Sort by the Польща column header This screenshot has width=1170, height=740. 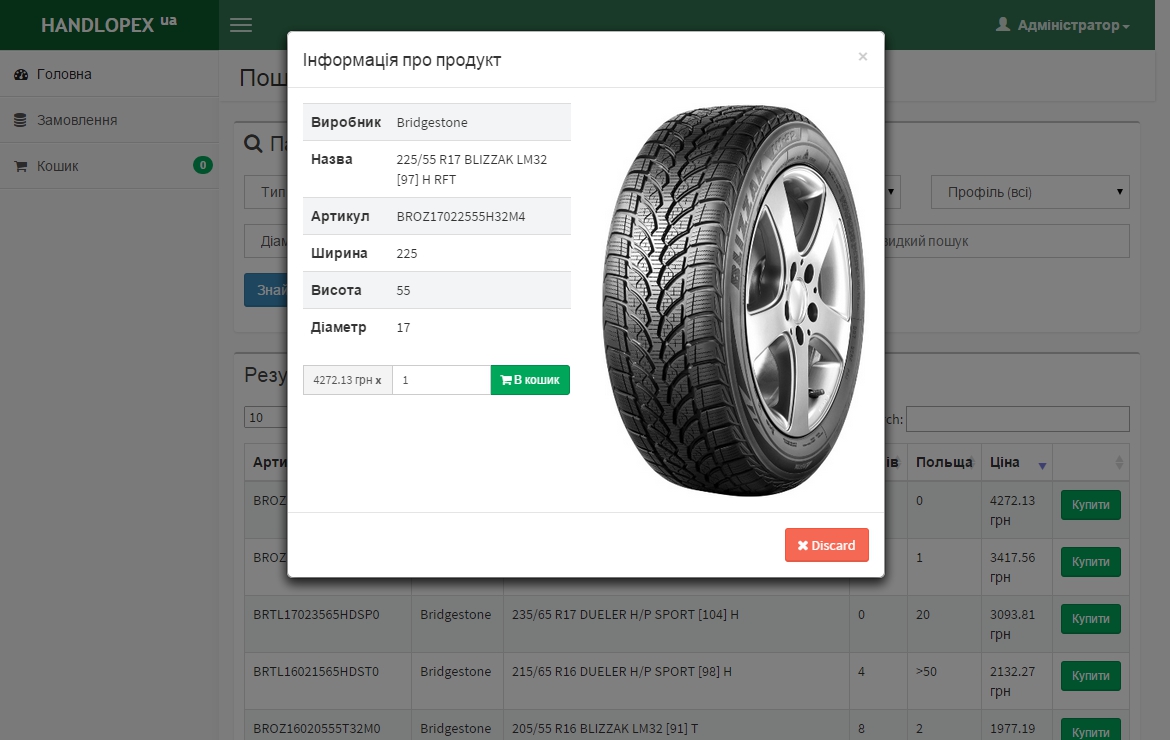pyautogui.click(x=943, y=462)
